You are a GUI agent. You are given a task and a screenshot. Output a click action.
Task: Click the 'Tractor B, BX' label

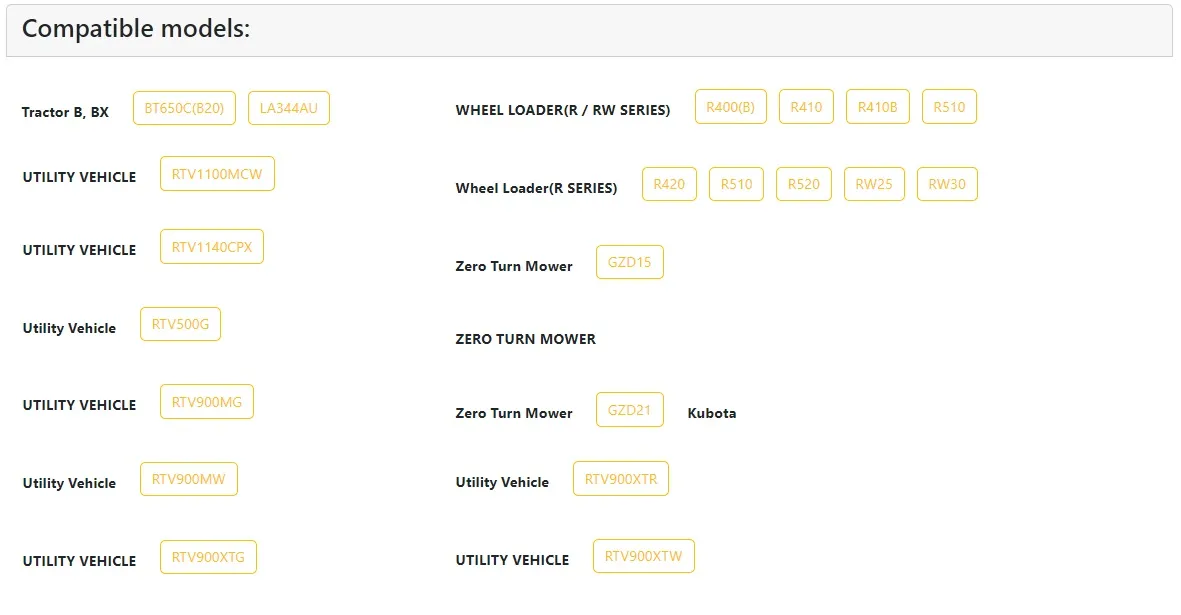point(65,112)
